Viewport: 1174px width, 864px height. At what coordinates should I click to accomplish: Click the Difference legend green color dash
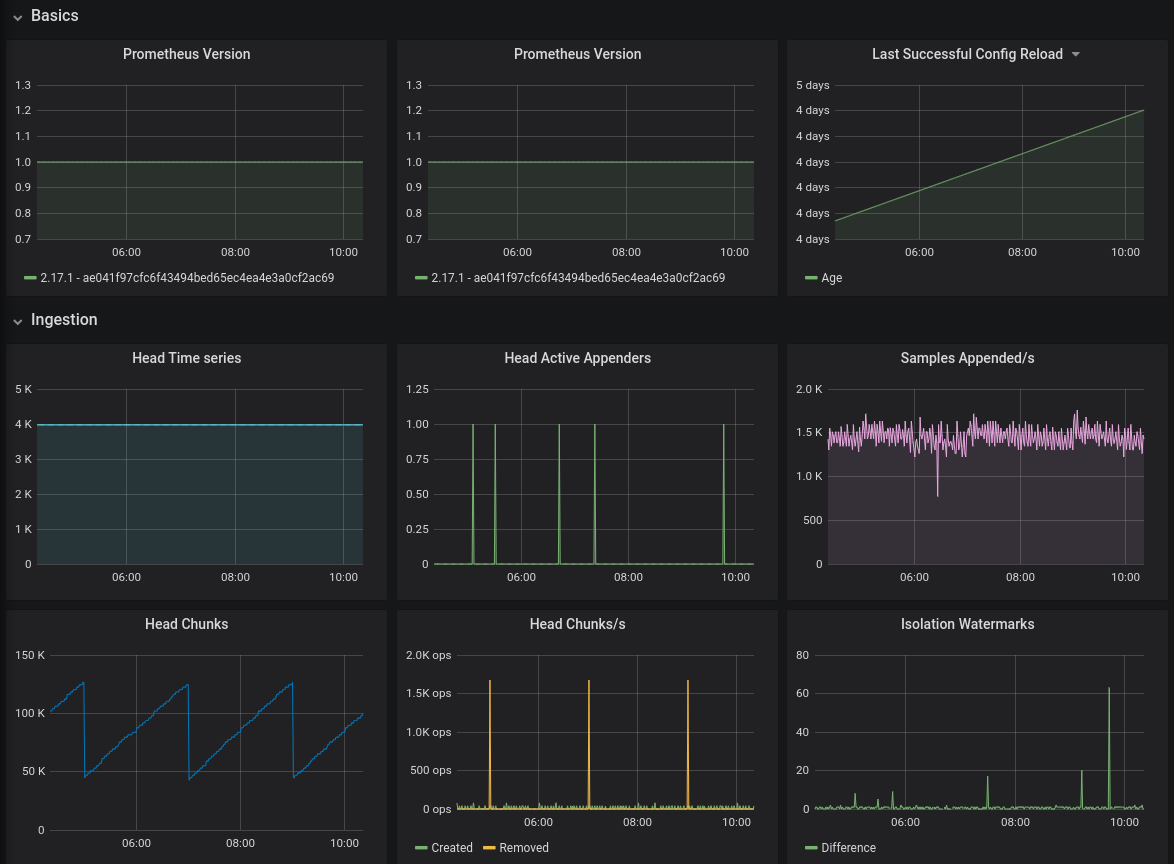click(811, 848)
